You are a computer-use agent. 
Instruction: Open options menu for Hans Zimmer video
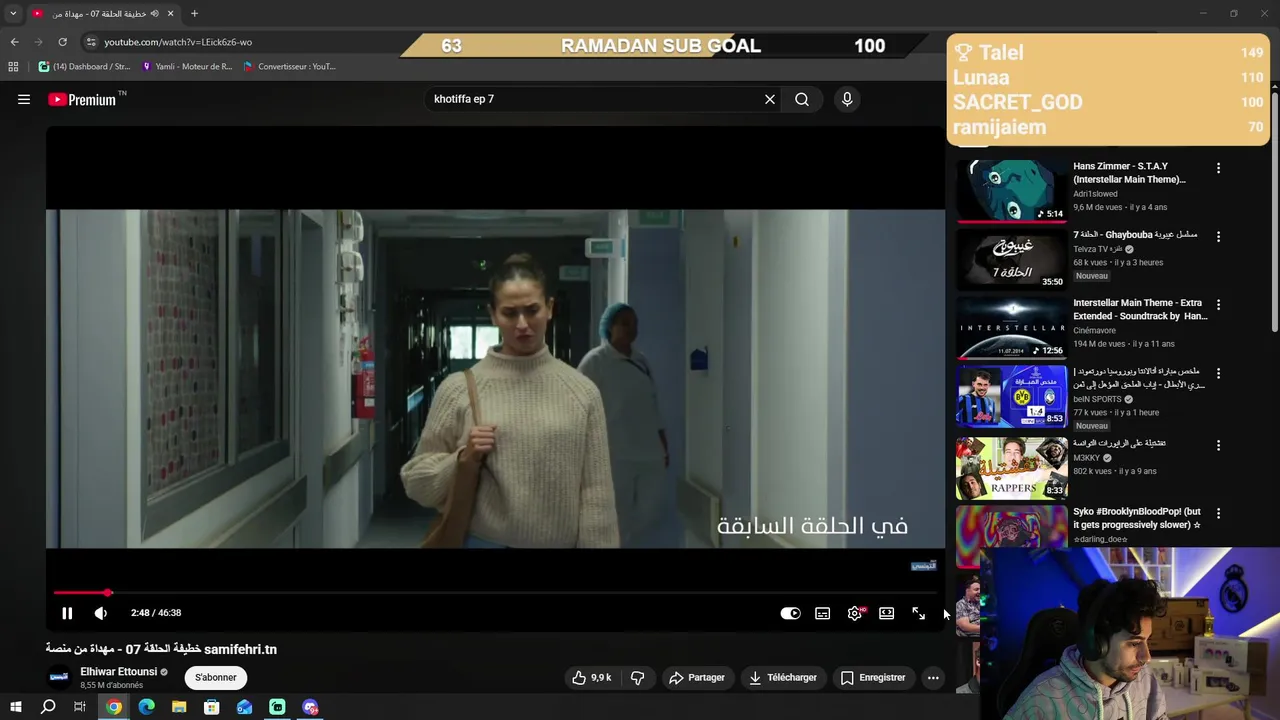pos(1218,168)
